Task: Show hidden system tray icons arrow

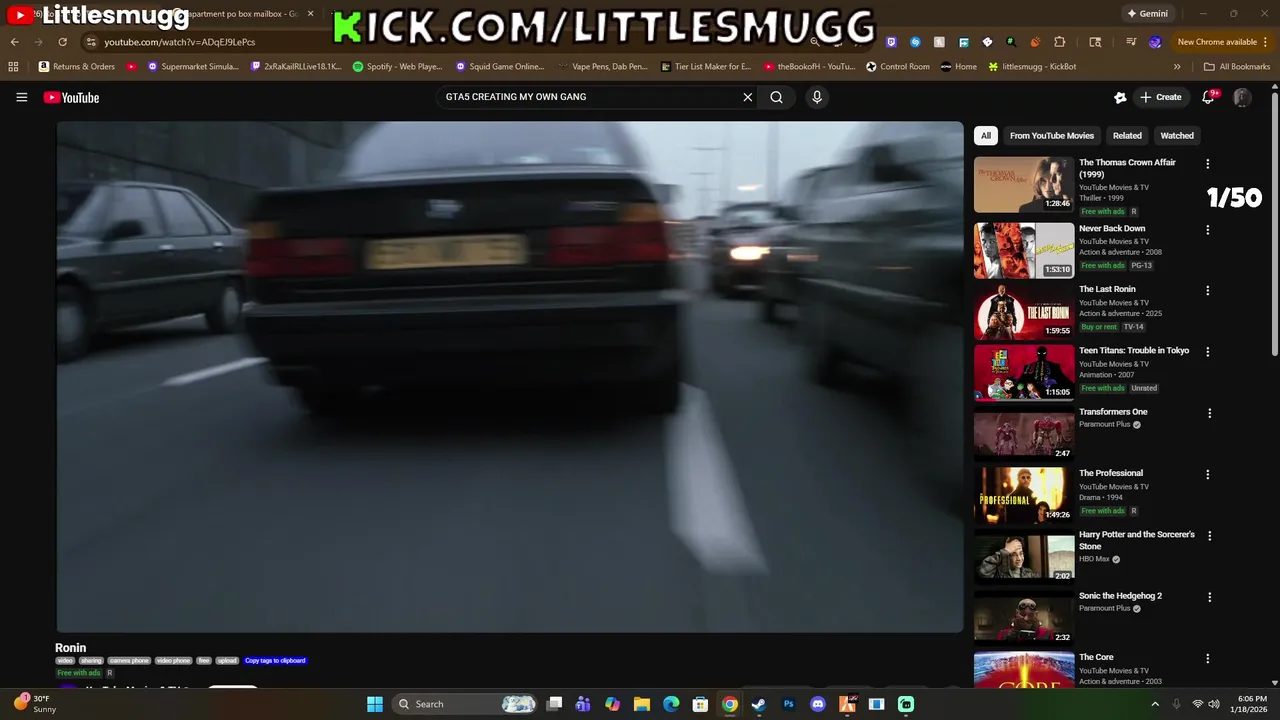Action: click(x=1155, y=704)
